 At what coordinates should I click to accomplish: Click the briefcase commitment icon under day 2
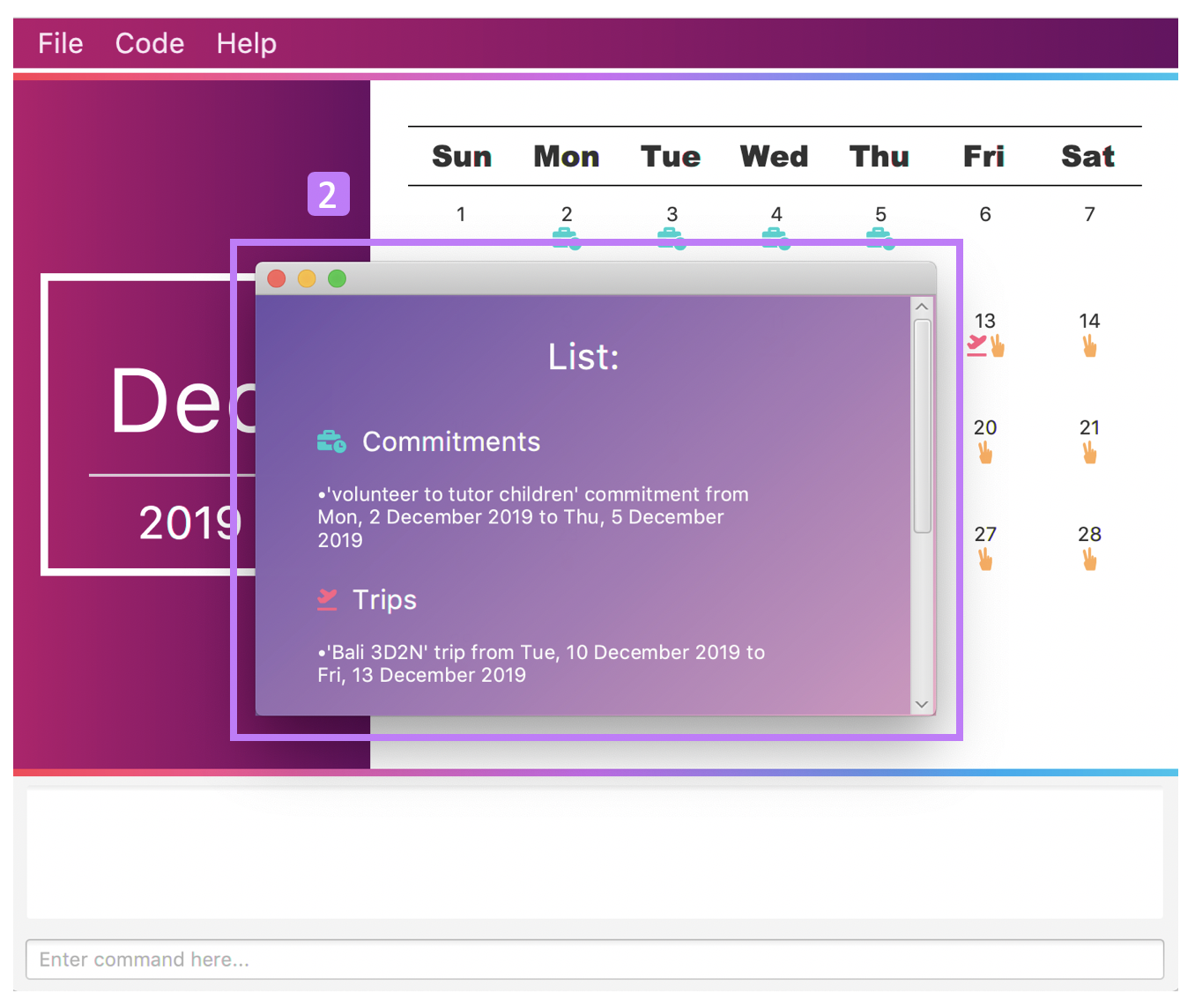coord(566,238)
